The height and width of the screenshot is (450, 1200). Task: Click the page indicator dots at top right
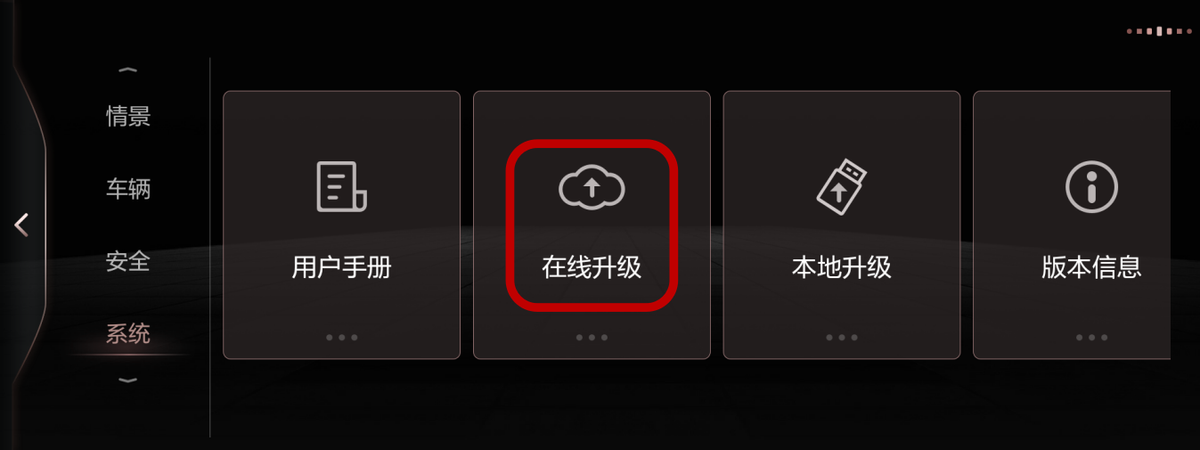point(1159,31)
